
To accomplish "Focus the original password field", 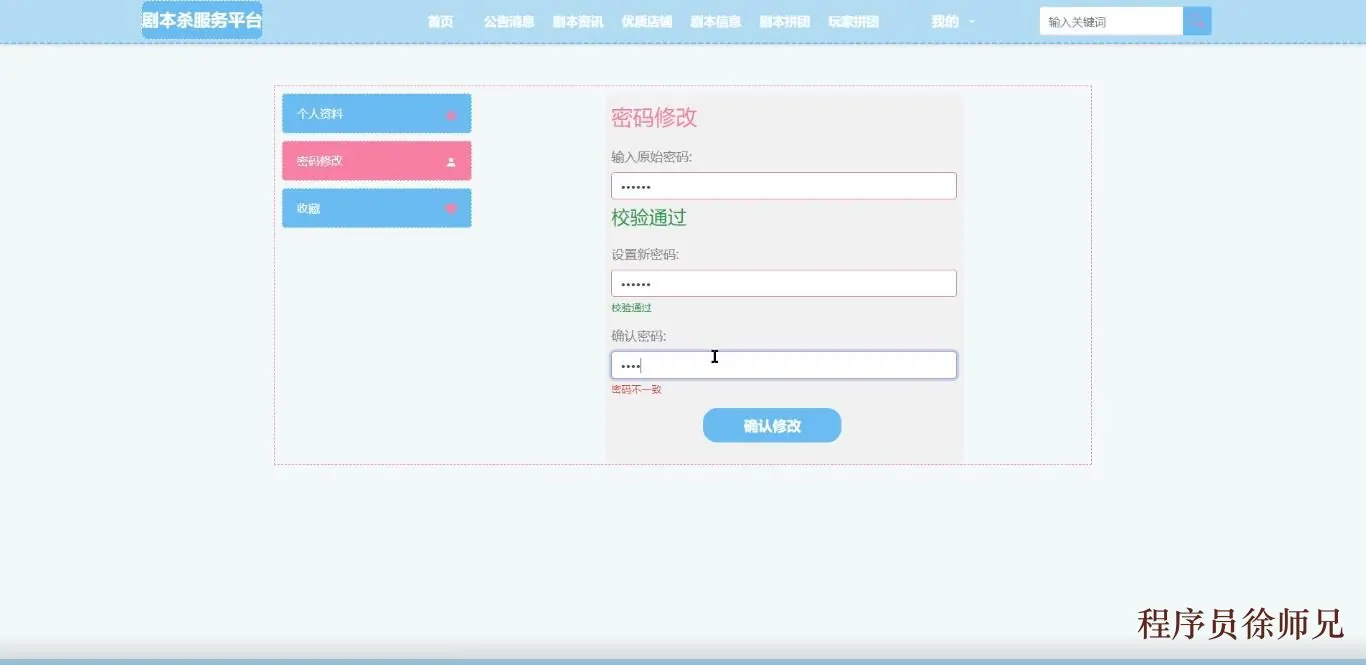I will click(784, 186).
